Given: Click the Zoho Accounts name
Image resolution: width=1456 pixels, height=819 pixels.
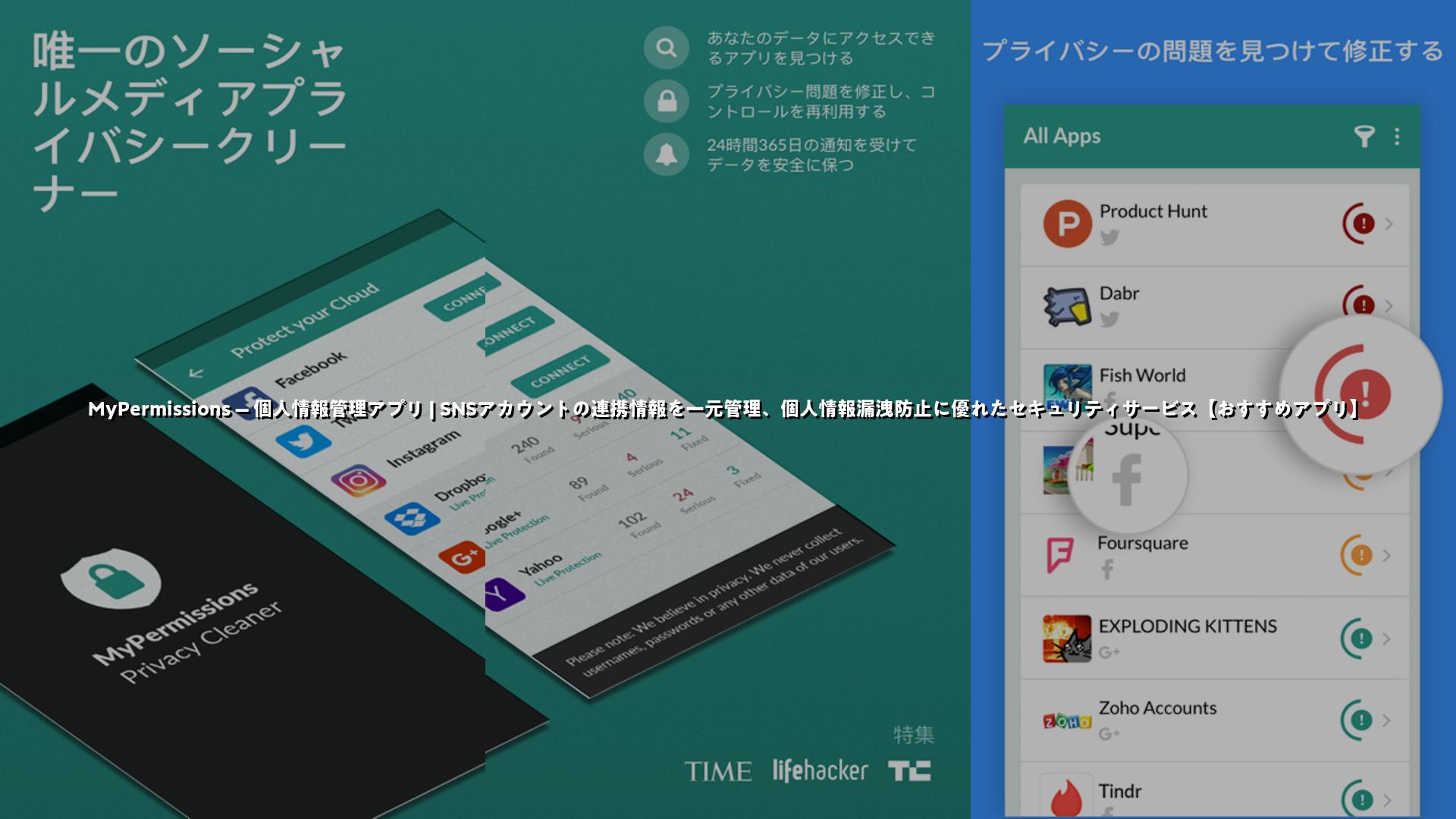Looking at the screenshot, I should [x=1157, y=708].
